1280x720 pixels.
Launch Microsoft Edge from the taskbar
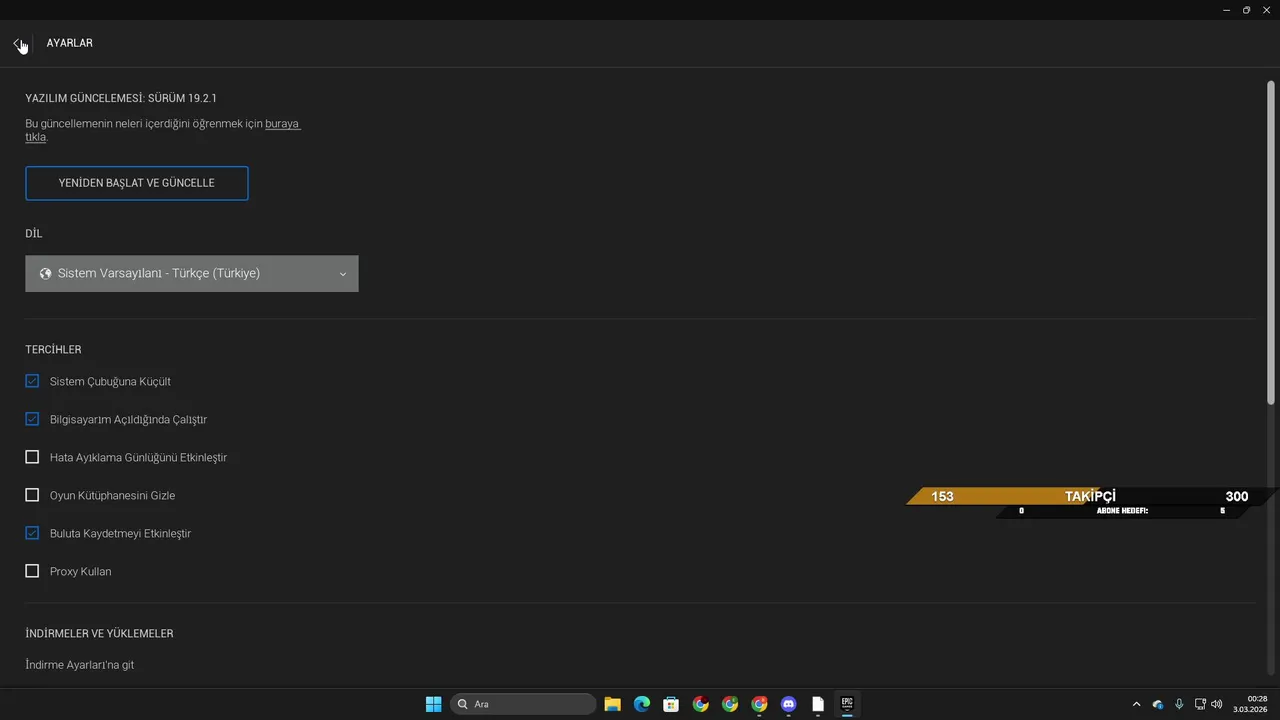(x=642, y=704)
